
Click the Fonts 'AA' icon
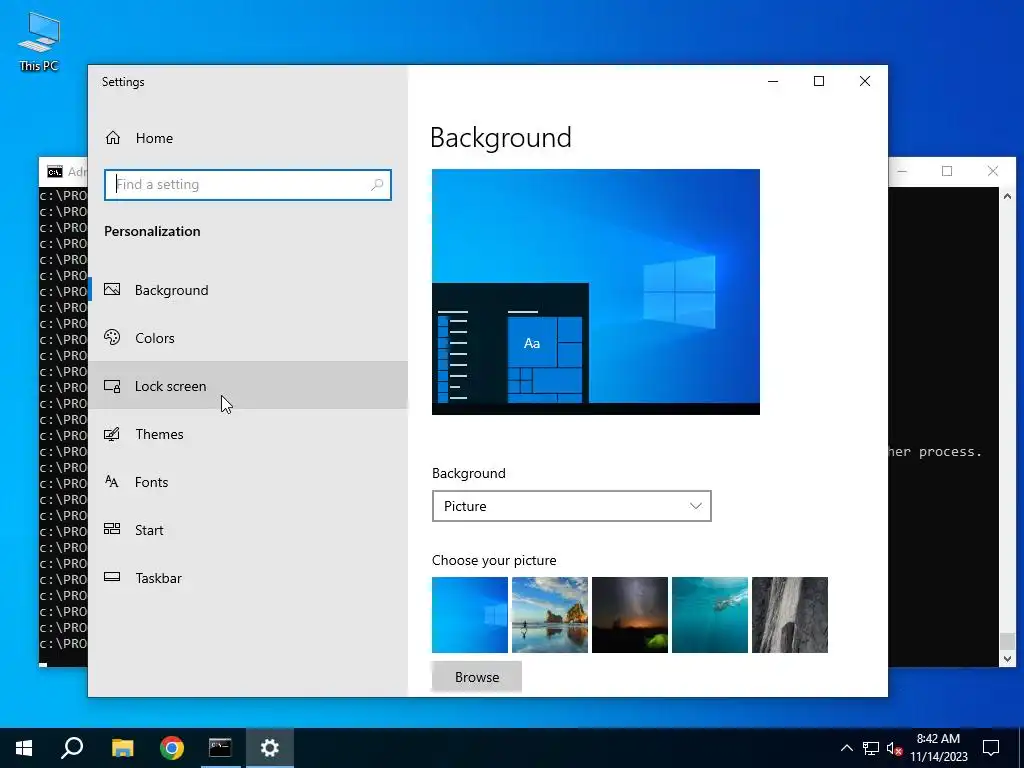click(112, 482)
